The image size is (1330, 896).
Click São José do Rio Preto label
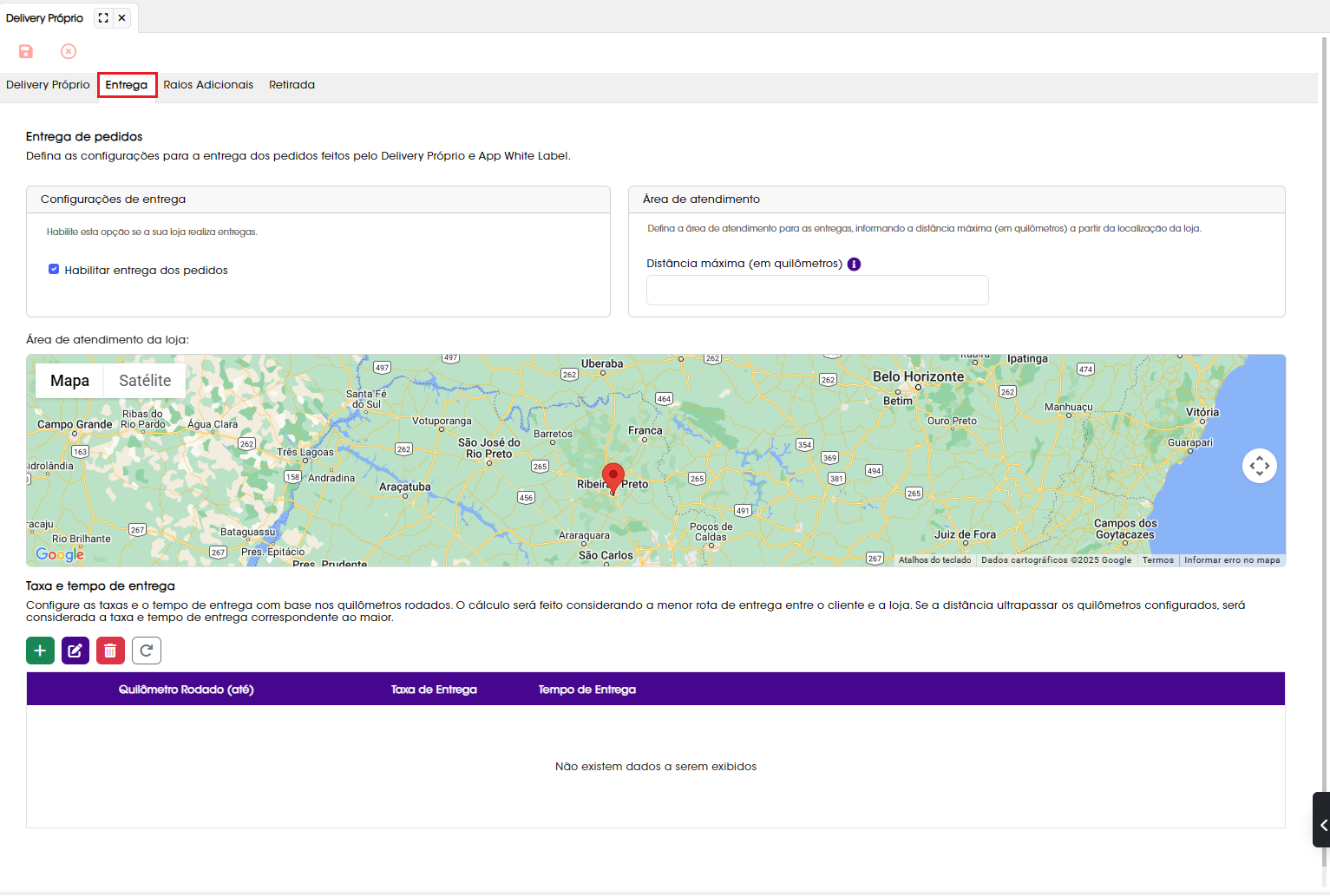pyautogui.click(x=488, y=448)
